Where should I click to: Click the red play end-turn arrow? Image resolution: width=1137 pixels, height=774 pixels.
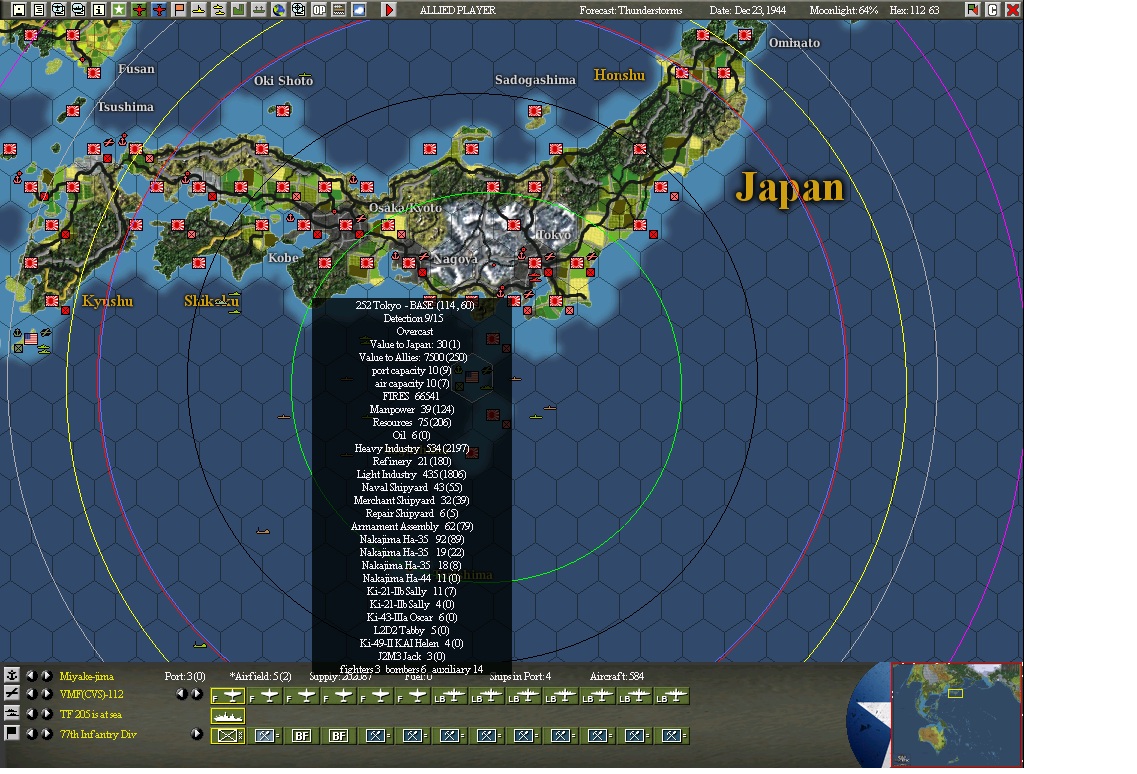(389, 9)
